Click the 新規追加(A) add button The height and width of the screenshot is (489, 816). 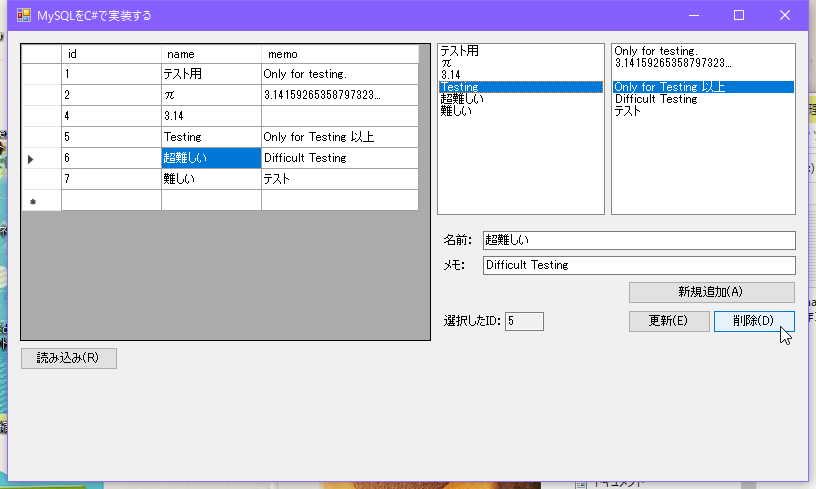[711, 292]
